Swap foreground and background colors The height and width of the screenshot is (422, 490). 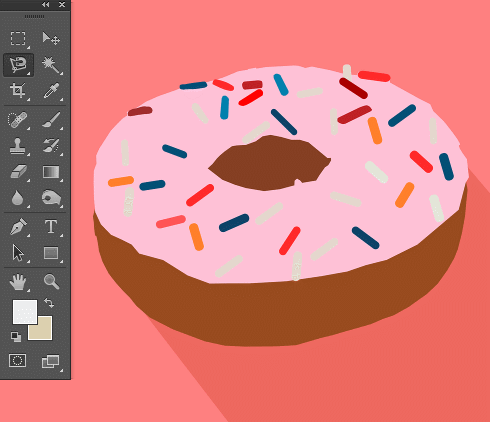point(49,303)
